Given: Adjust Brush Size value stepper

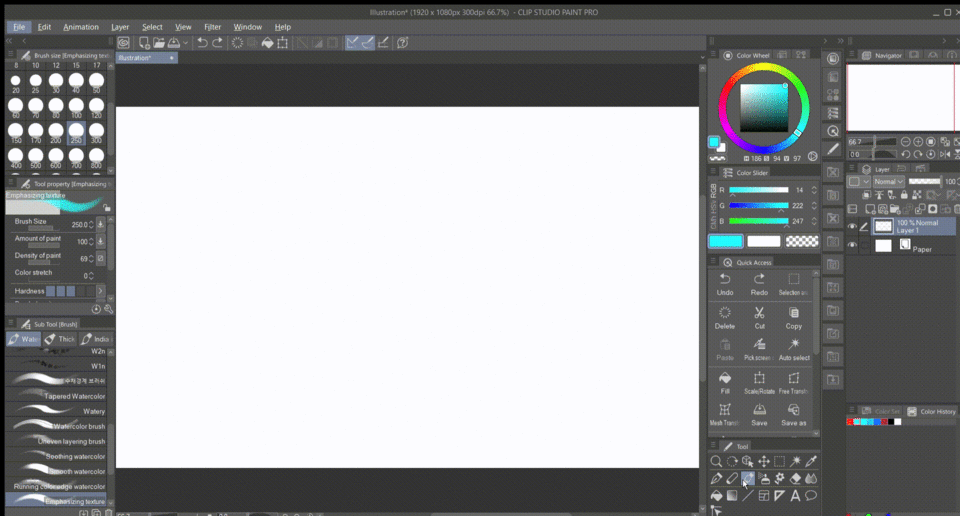Looking at the screenshot, I should (91, 225).
